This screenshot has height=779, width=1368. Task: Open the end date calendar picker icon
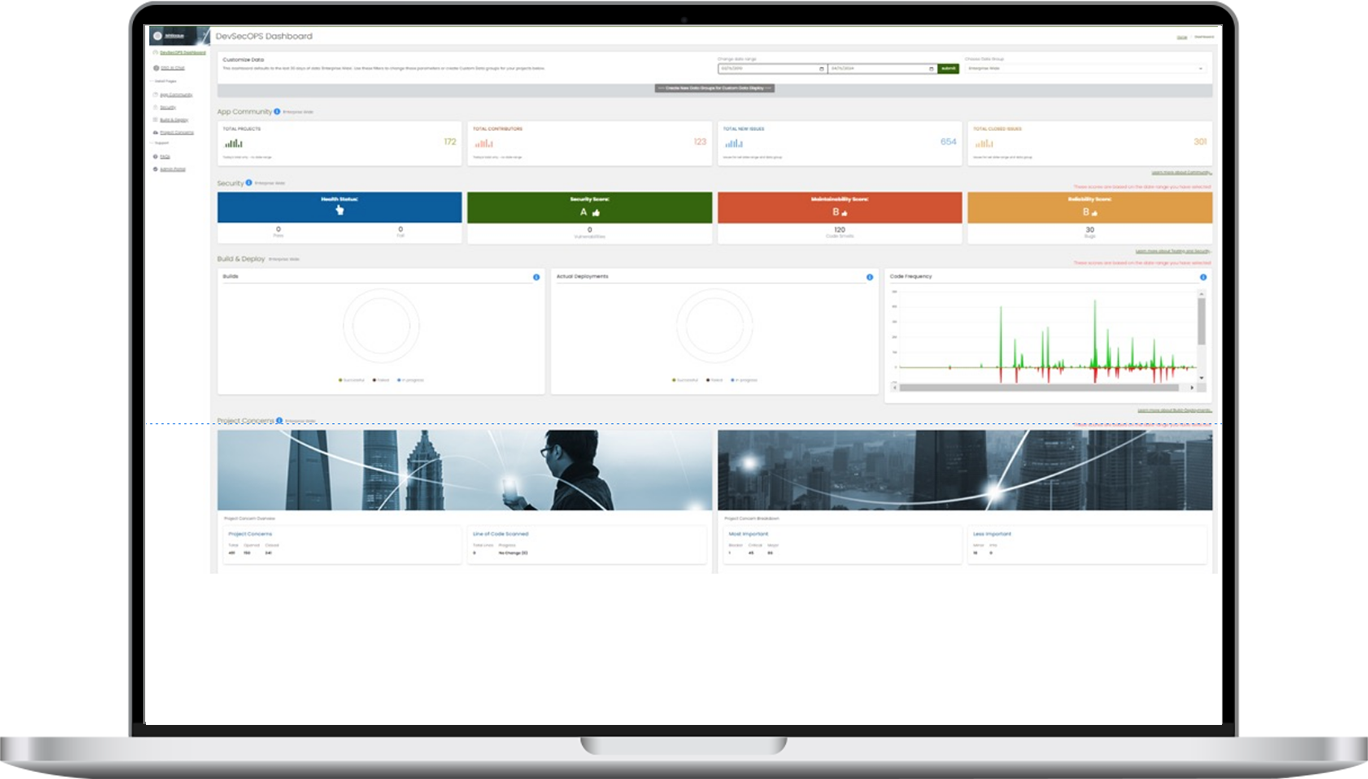[x=931, y=69]
